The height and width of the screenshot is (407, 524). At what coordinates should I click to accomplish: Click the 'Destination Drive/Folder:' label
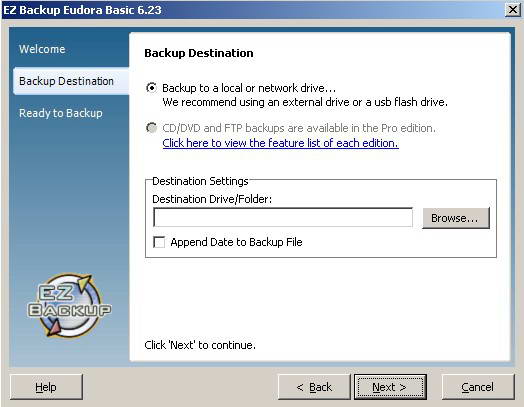[x=212, y=199]
